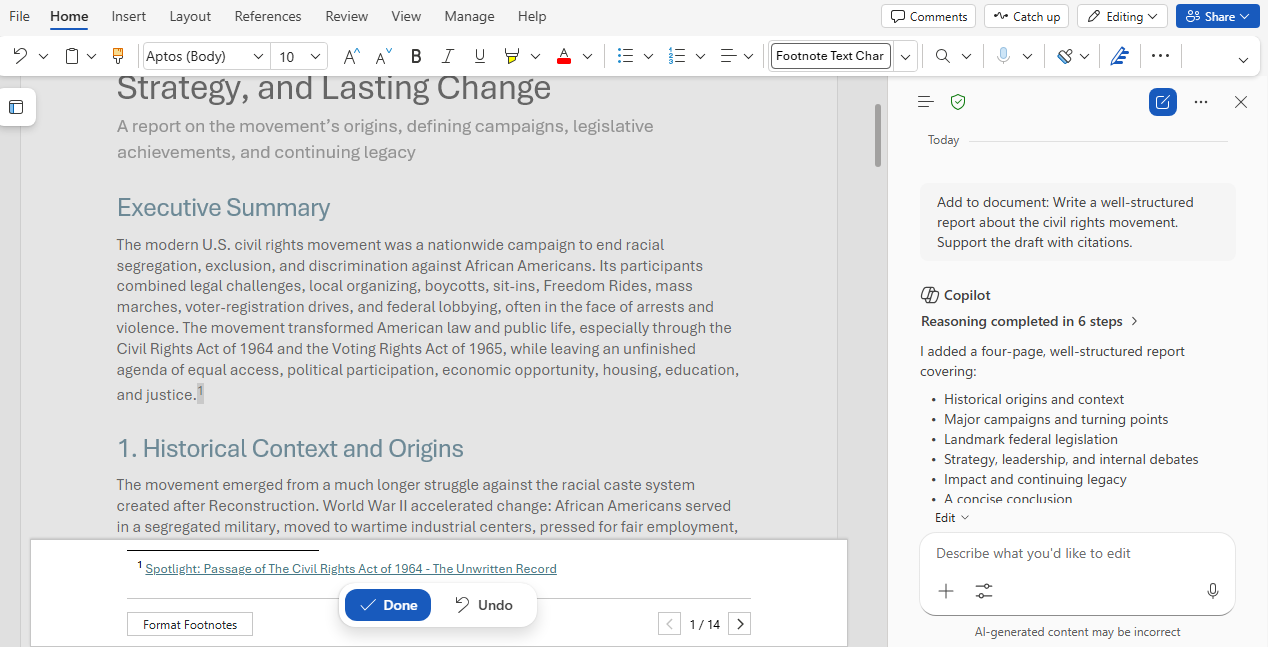
Task: Click the microphone in the Copilot input box
Action: (1213, 591)
